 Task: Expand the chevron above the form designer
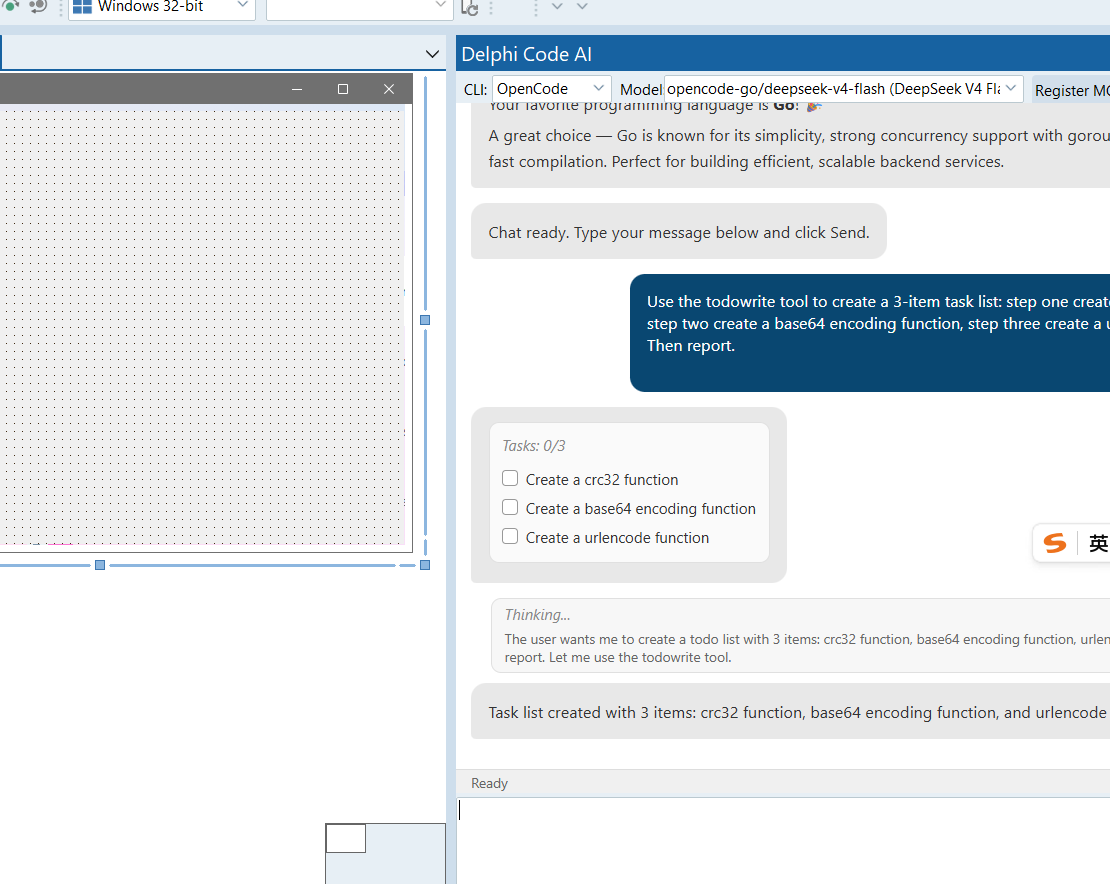pyautogui.click(x=432, y=54)
